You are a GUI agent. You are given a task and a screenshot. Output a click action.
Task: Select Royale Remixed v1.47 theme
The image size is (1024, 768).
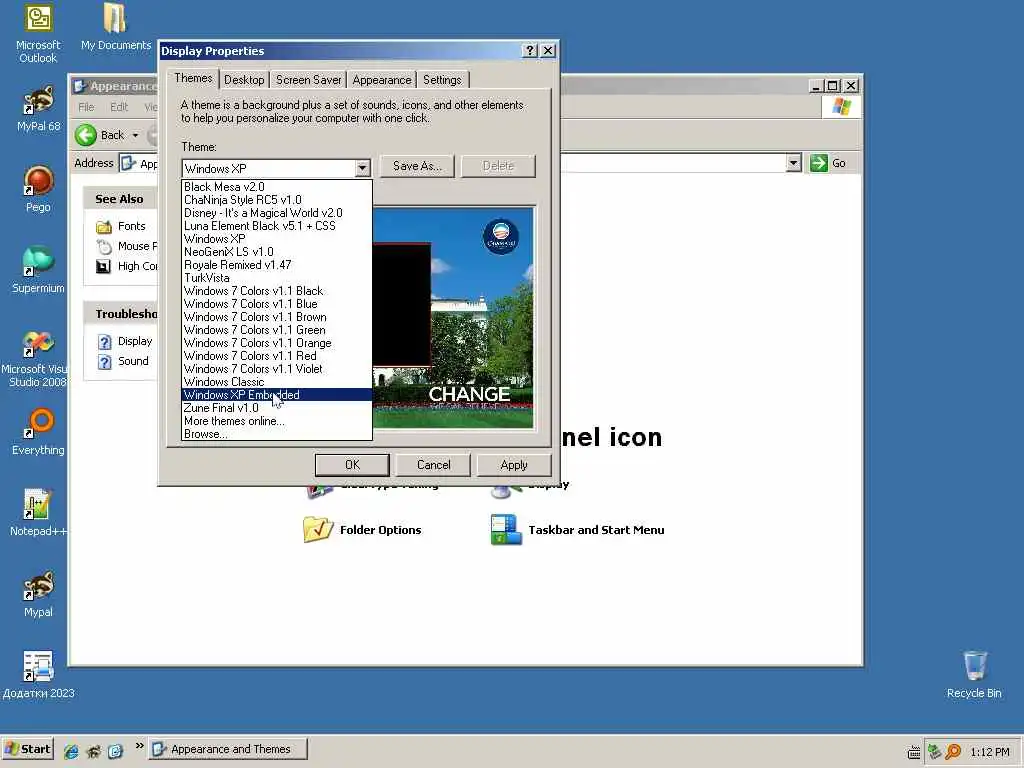tap(276, 265)
